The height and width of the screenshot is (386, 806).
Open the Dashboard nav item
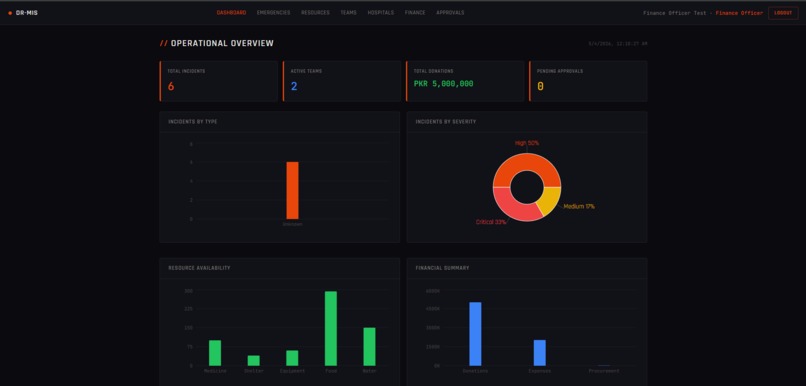231,13
